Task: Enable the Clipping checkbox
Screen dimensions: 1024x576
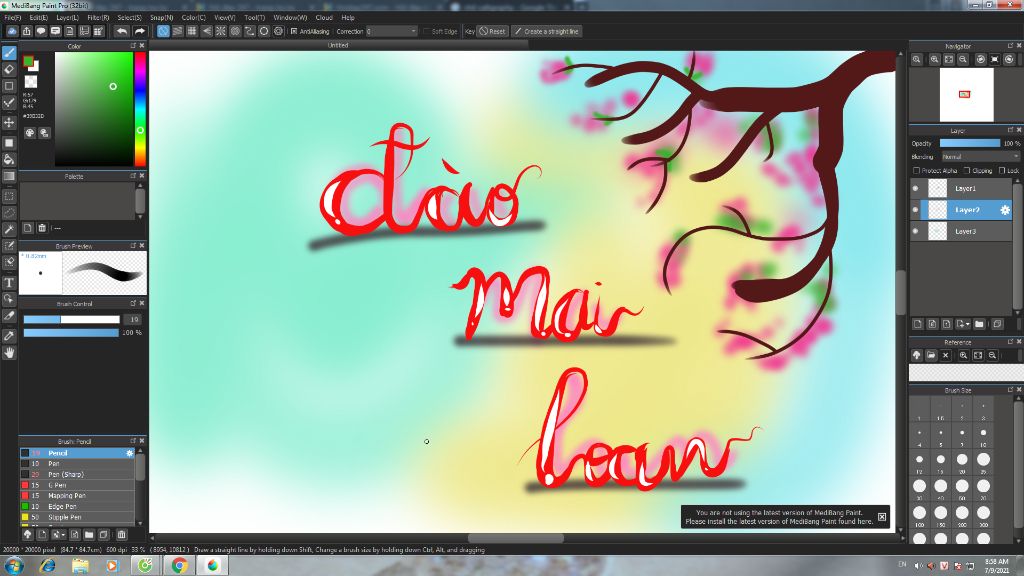Action: click(x=967, y=170)
